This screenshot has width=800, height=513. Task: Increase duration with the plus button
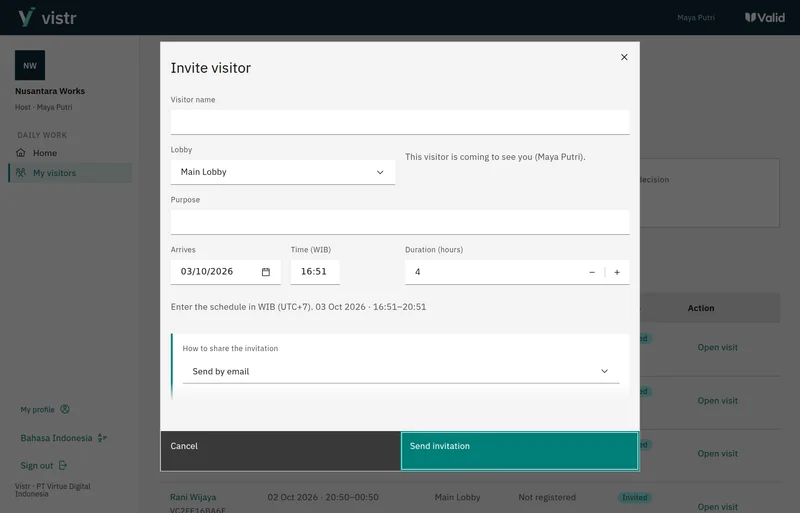[617, 273]
